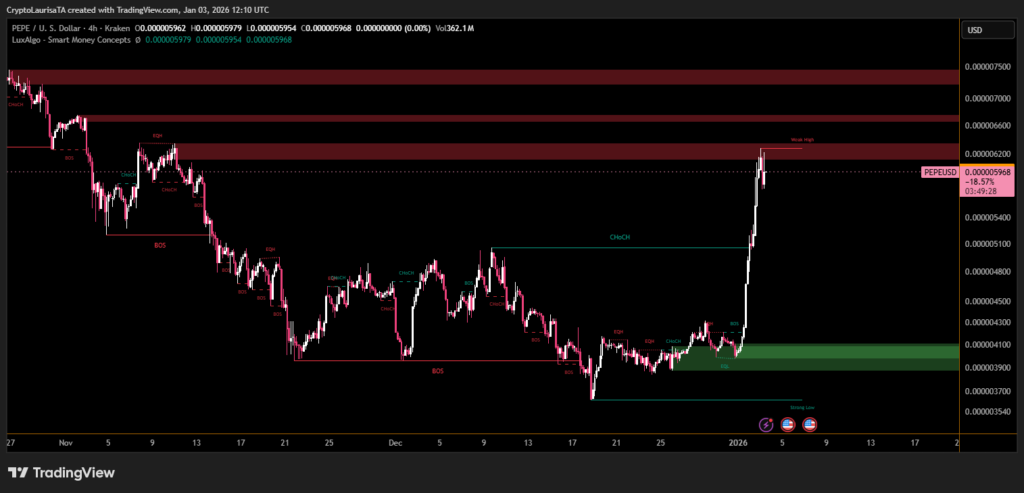The image size is (1024, 493).
Task: Select the green demand zone rectangle
Action: pyautogui.click(x=850, y=357)
